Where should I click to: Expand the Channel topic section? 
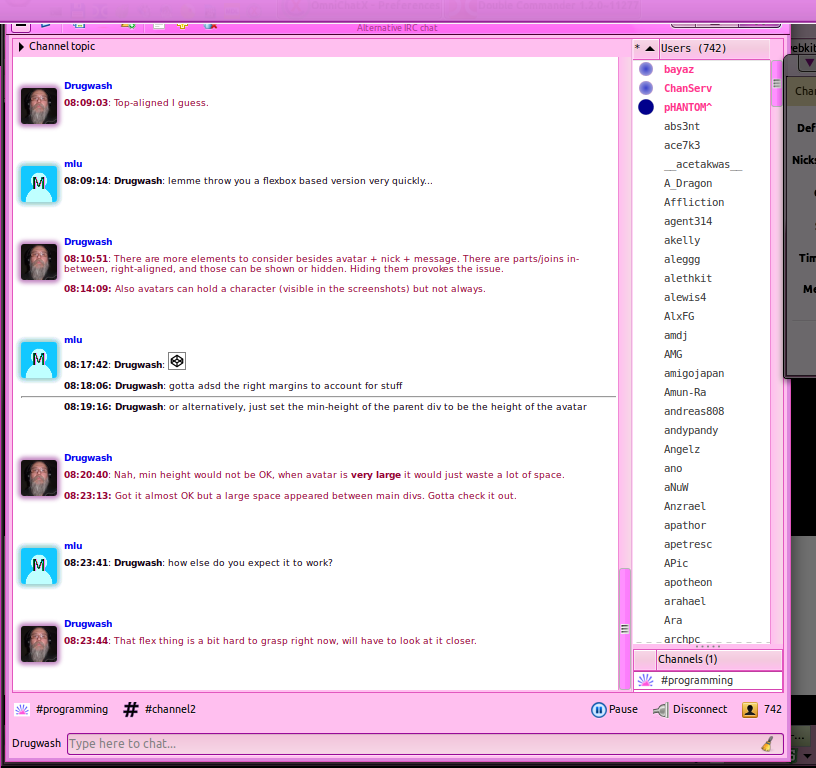[x=21, y=47]
